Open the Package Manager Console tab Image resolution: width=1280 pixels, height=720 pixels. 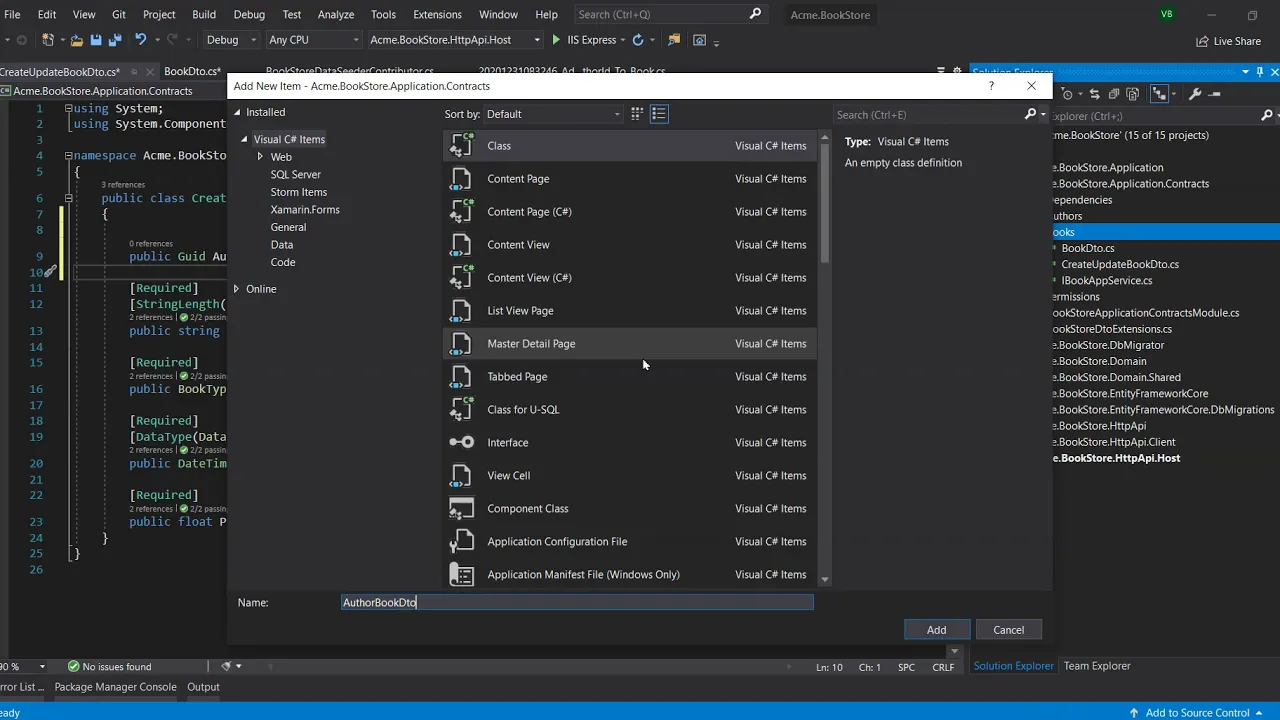115,687
